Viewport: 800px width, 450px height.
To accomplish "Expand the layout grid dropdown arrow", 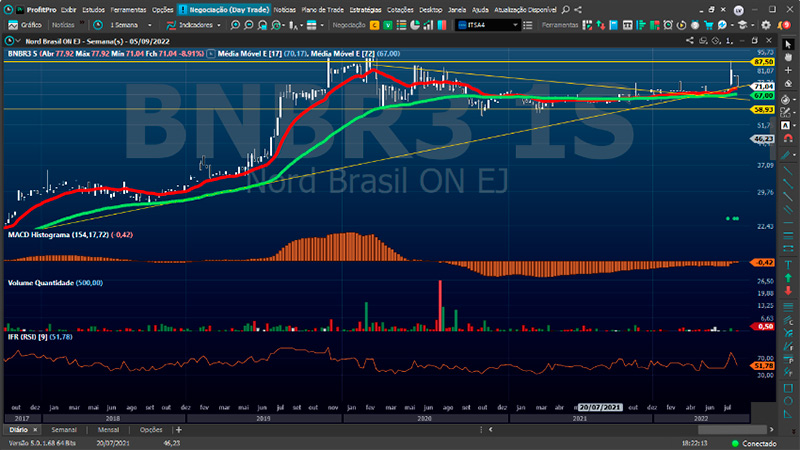I will tap(322, 25).
